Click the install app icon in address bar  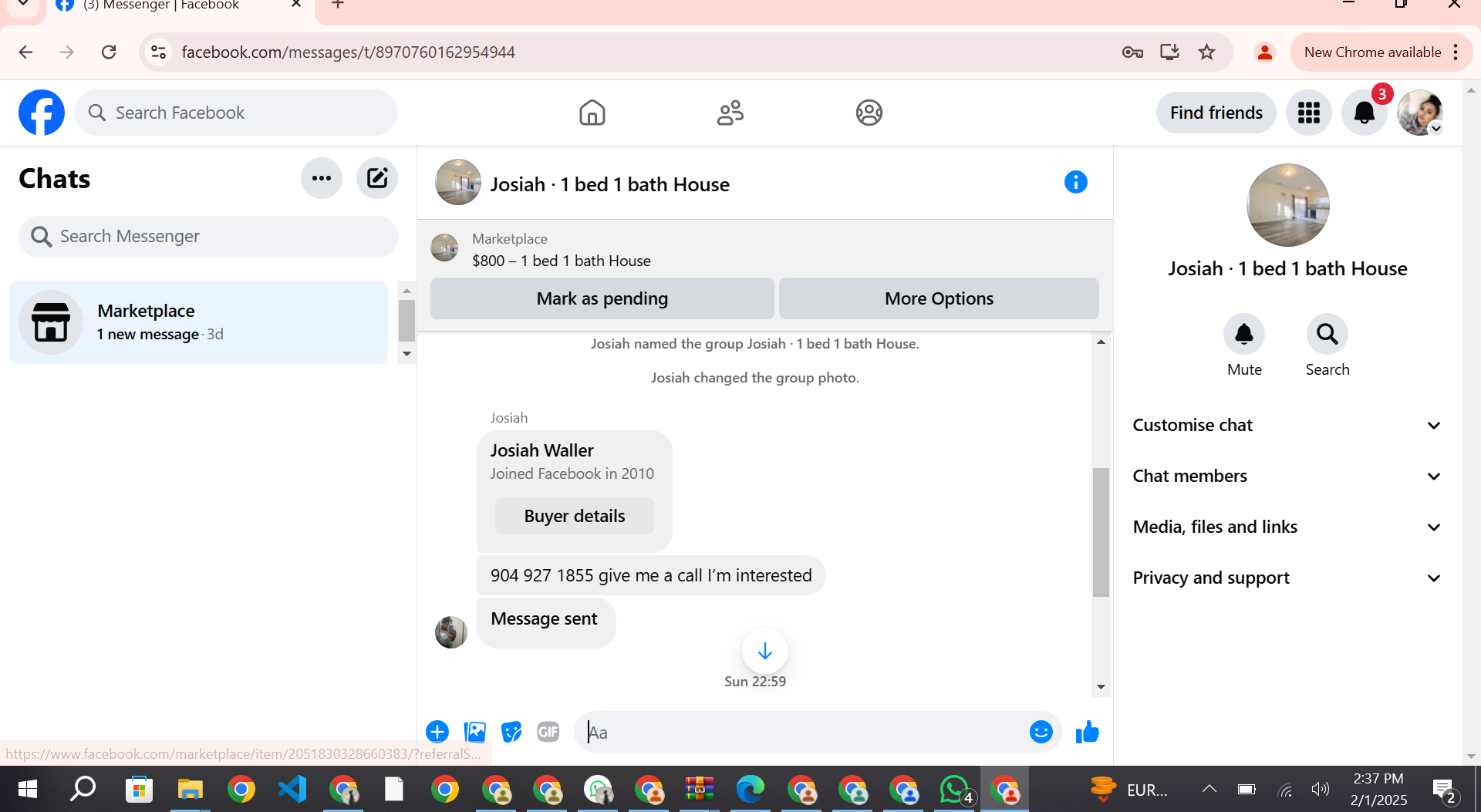[x=1169, y=52]
